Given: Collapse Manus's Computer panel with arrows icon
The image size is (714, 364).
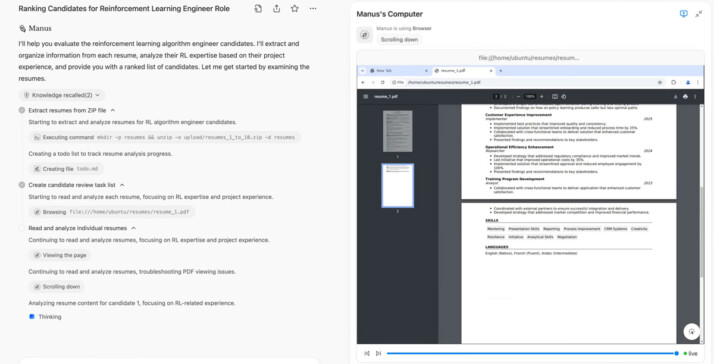Looking at the screenshot, I should (x=699, y=14).
